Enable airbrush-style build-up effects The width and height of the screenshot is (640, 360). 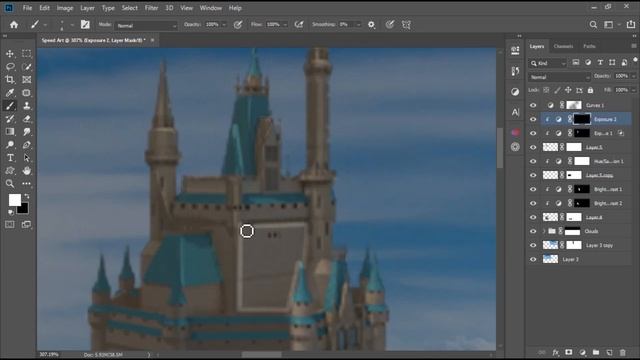tap(299, 24)
